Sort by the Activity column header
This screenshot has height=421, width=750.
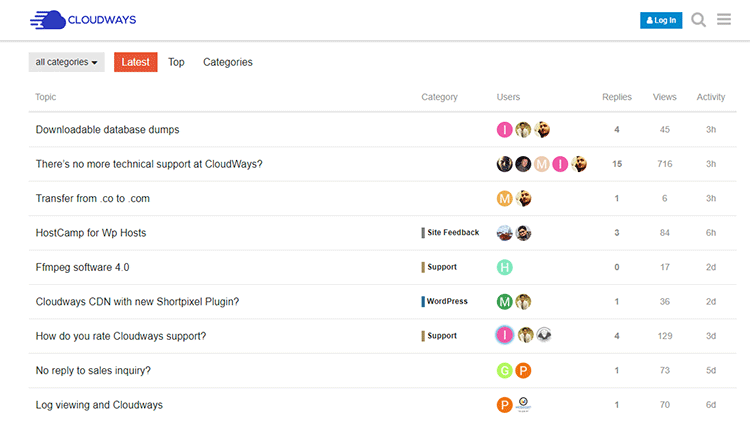(711, 97)
